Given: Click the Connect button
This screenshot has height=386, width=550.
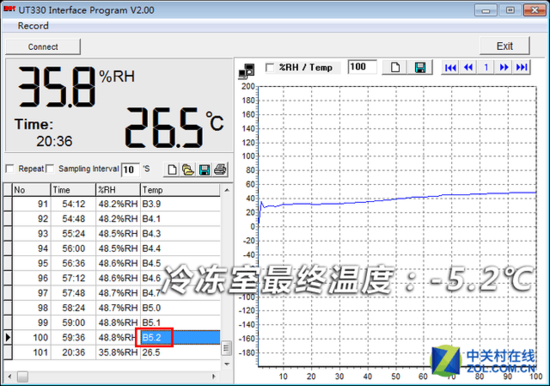Looking at the screenshot, I should pyautogui.click(x=43, y=47).
